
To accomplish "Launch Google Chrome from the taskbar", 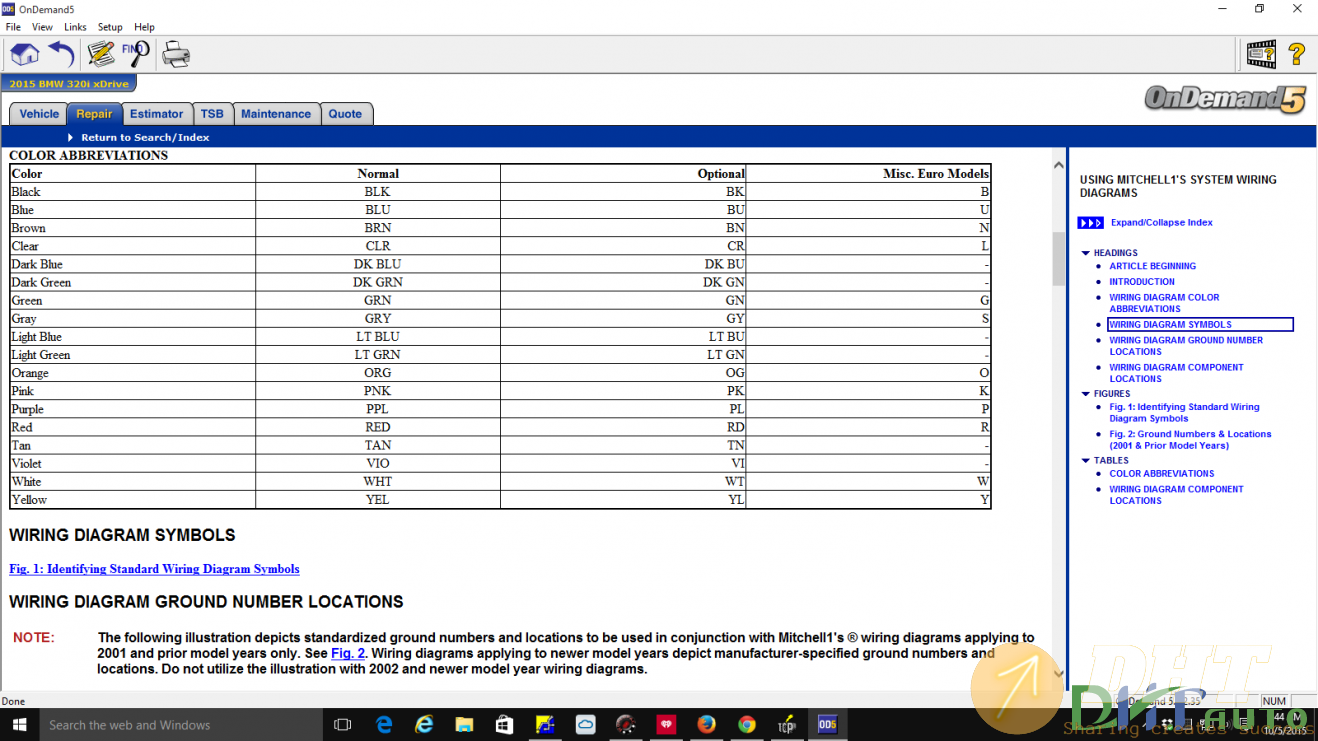I will 747,725.
